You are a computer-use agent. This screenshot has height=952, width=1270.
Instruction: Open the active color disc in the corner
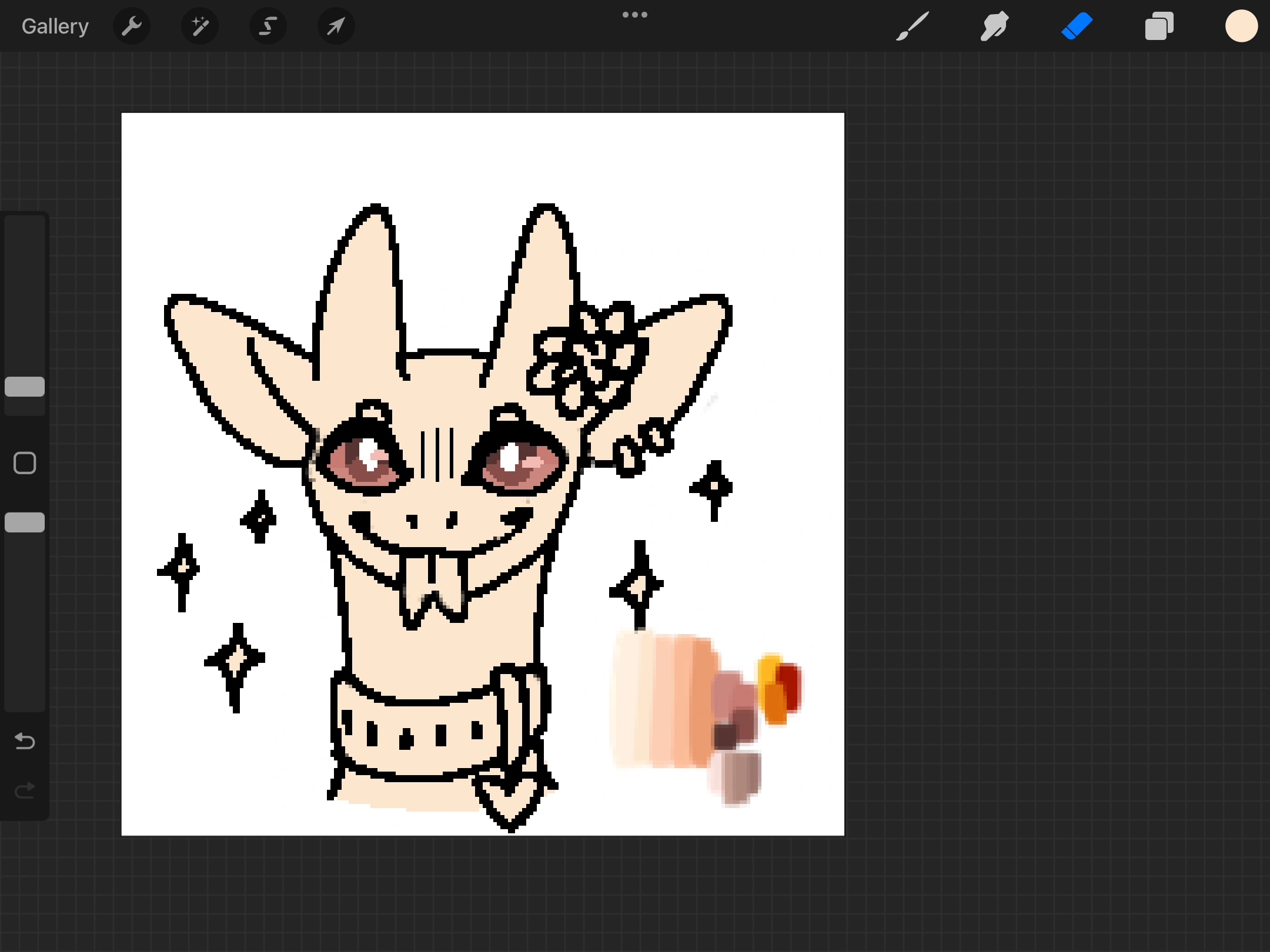point(1241,26)
